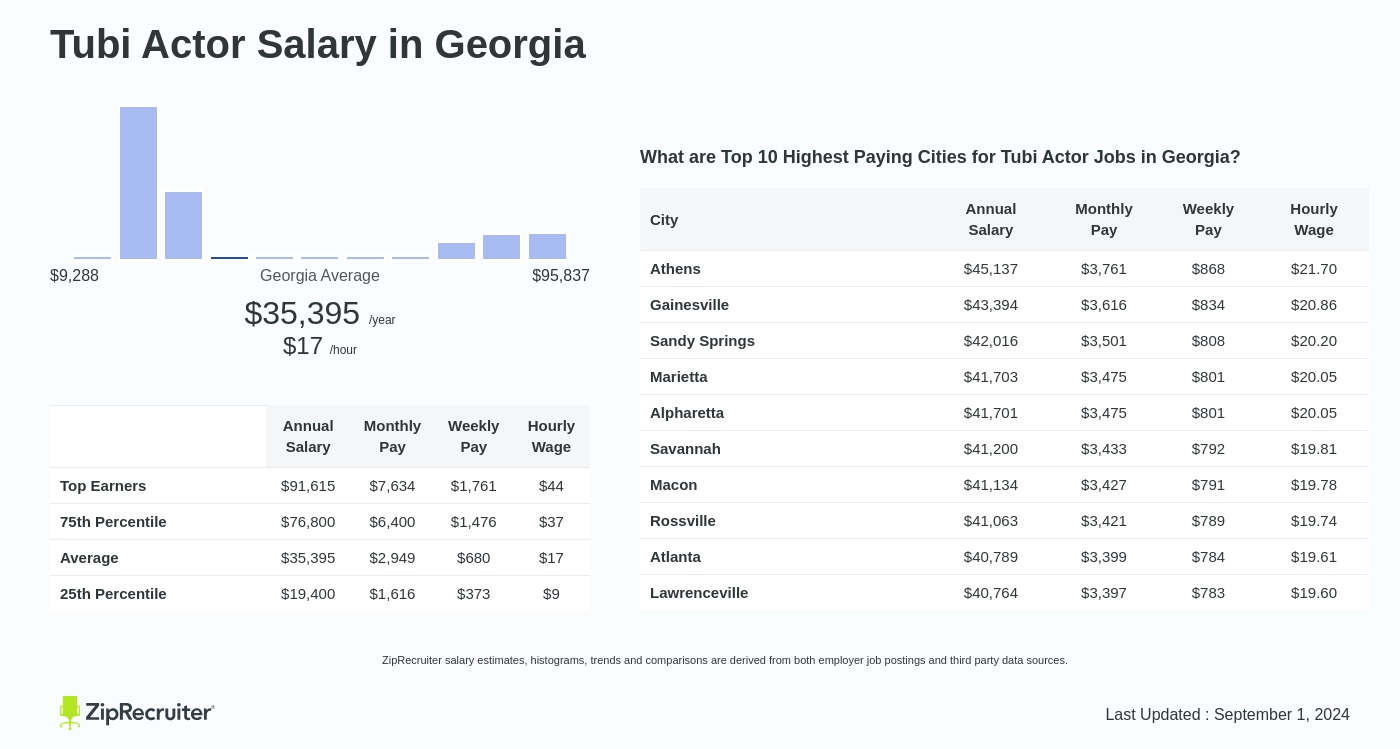Screen dimensions: 1400x749
Task: Click Gainesville monthly pay $3,616
Action: (x=1104, y=304)
